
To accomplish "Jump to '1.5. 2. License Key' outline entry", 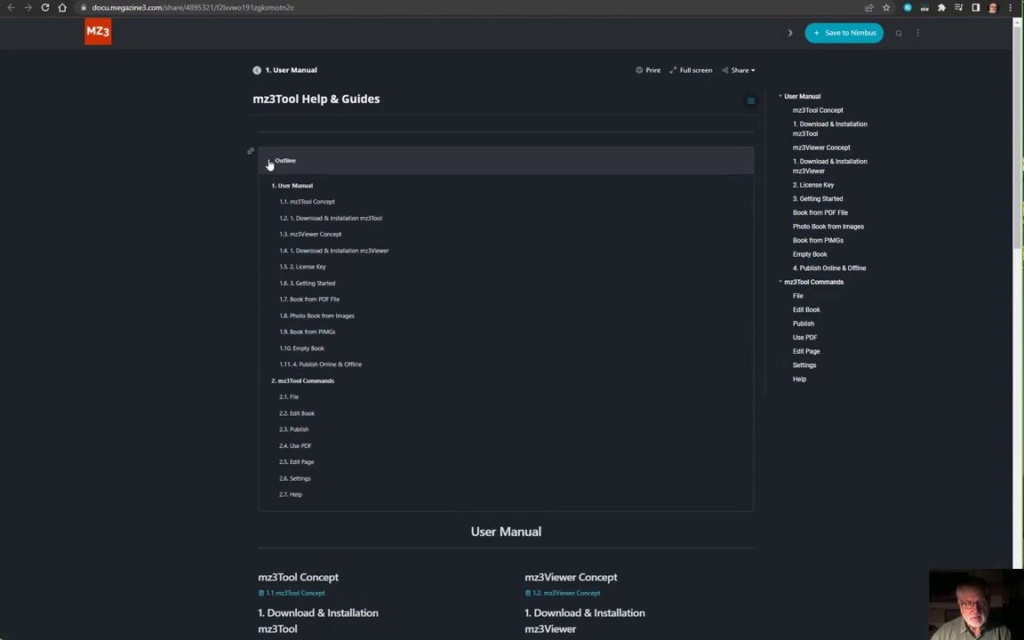I will (x=302, y=266).
